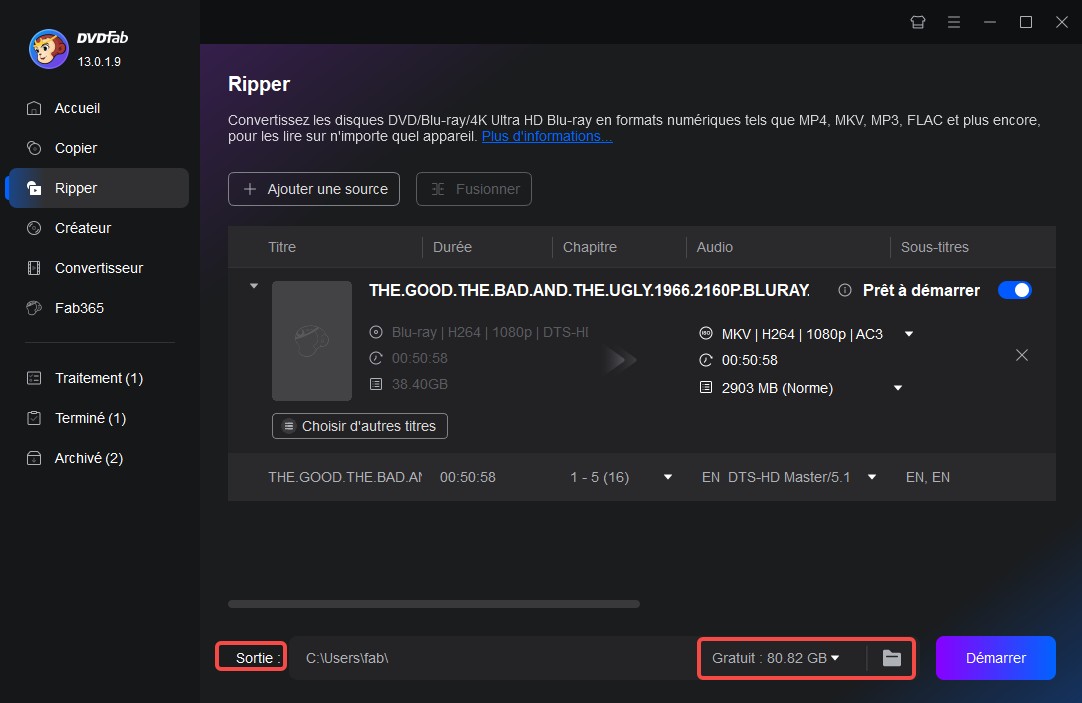Click the output duration clock icon
The image size is (1082, 703).
pyautogui.click(x=706, y=360)
